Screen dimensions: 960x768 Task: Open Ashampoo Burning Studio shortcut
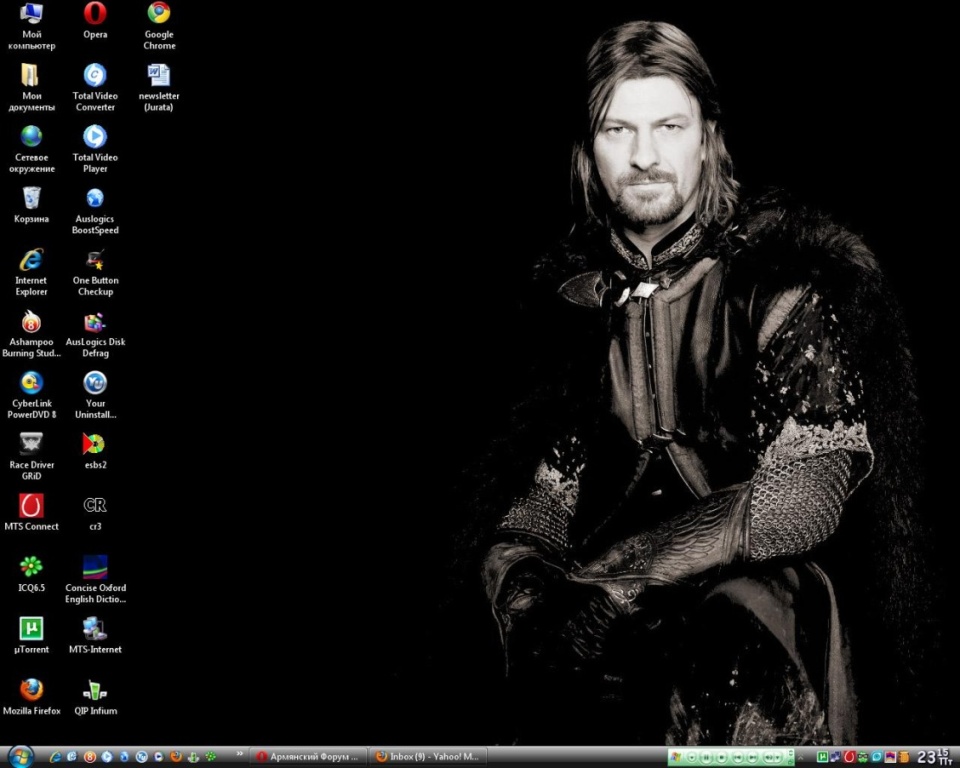pyautogui.click(x=31, y=322)
